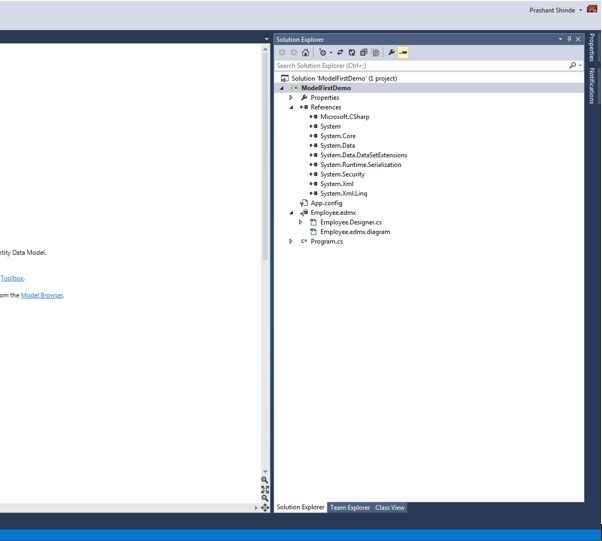Select the System.Core reference
Viewport: 602px width, 541px height.
point(338,136)
